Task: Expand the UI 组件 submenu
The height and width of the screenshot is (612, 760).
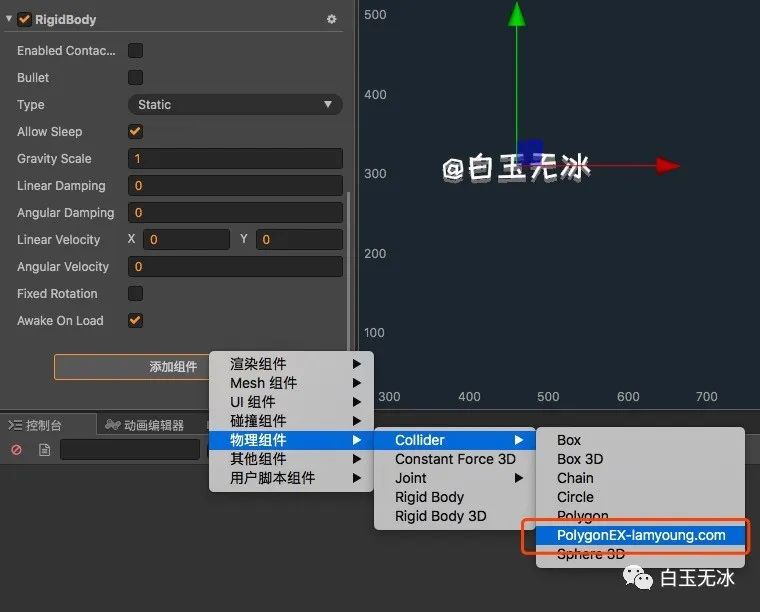Action: (x=291, y=402)
